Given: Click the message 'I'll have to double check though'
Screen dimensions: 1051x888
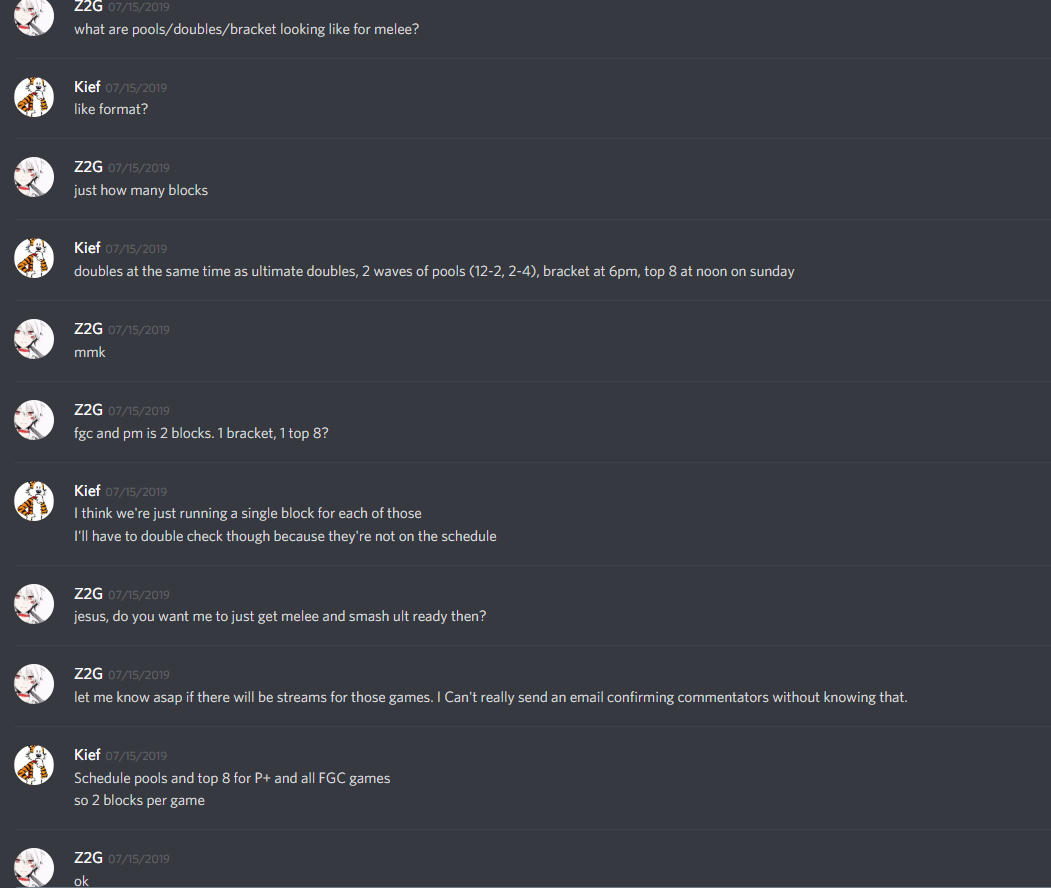Looking at the screenshot, I should point(285,536).
